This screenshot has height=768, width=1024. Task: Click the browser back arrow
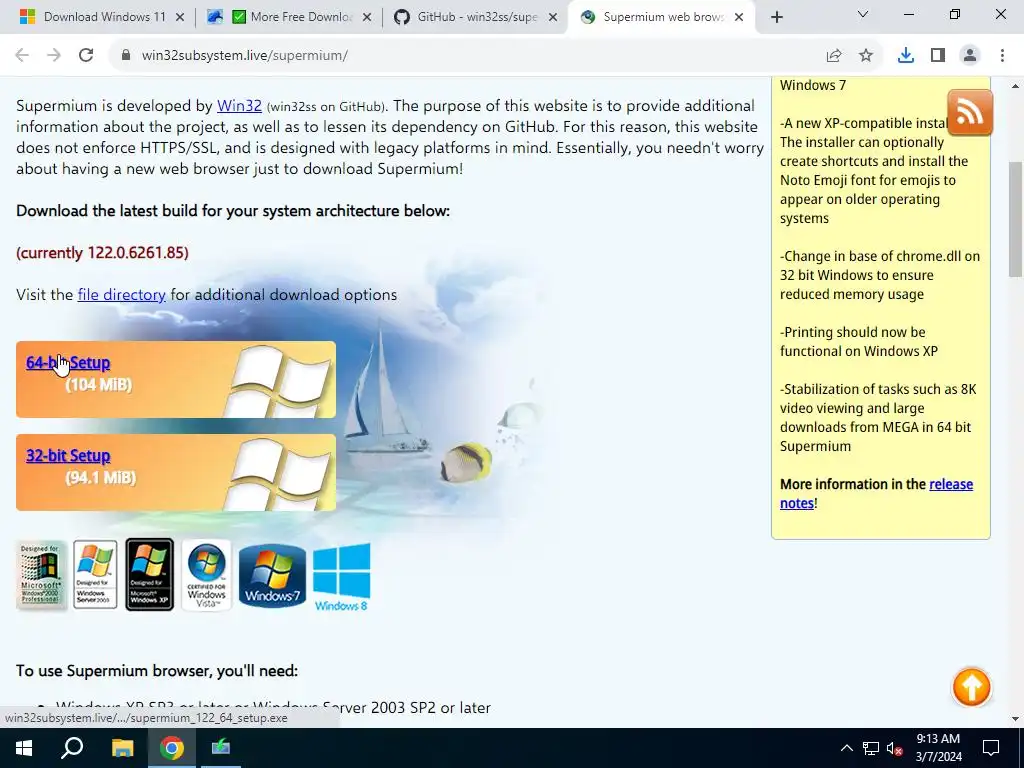(22, 56)
